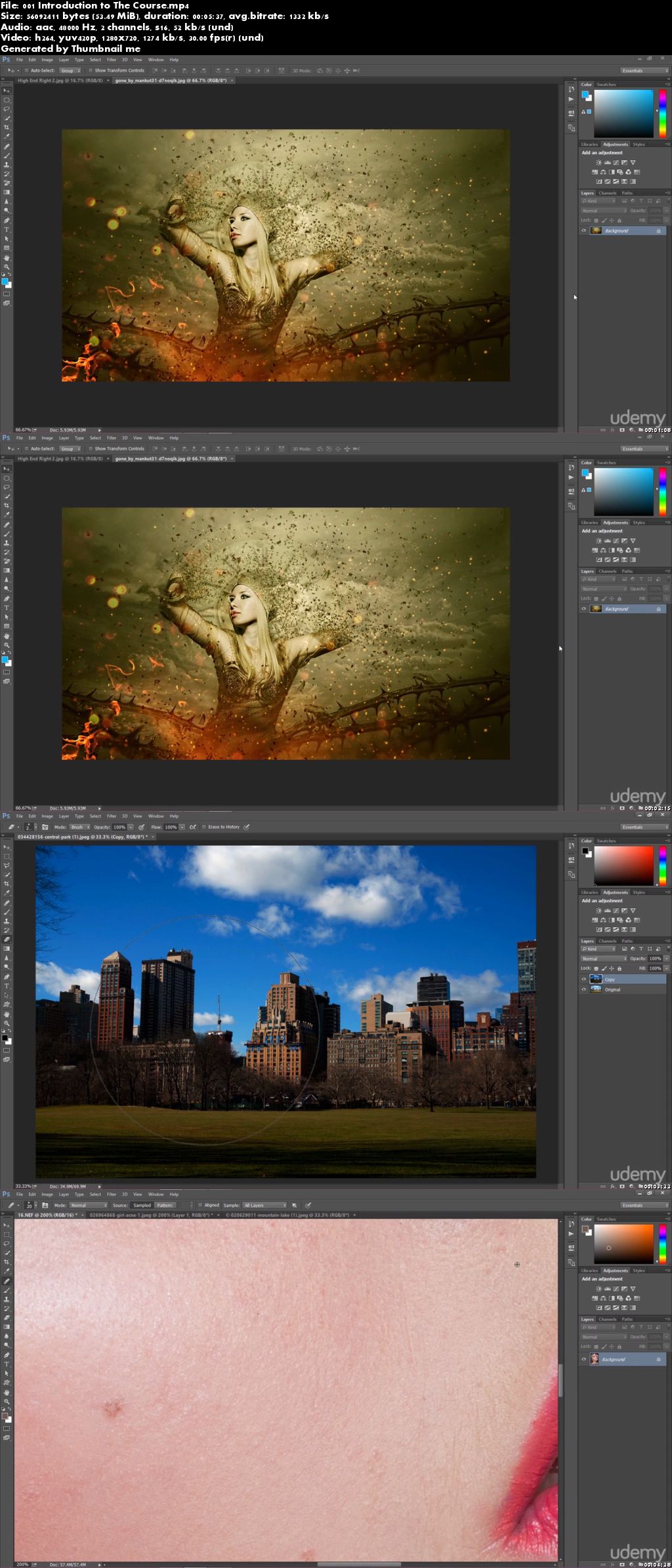Image resolution: width=672 pixels, height=1568 pixels.
Task: Open the Normal blend mode dropdown in first frame
Action: pyautogui.click(x=604, y=211)
